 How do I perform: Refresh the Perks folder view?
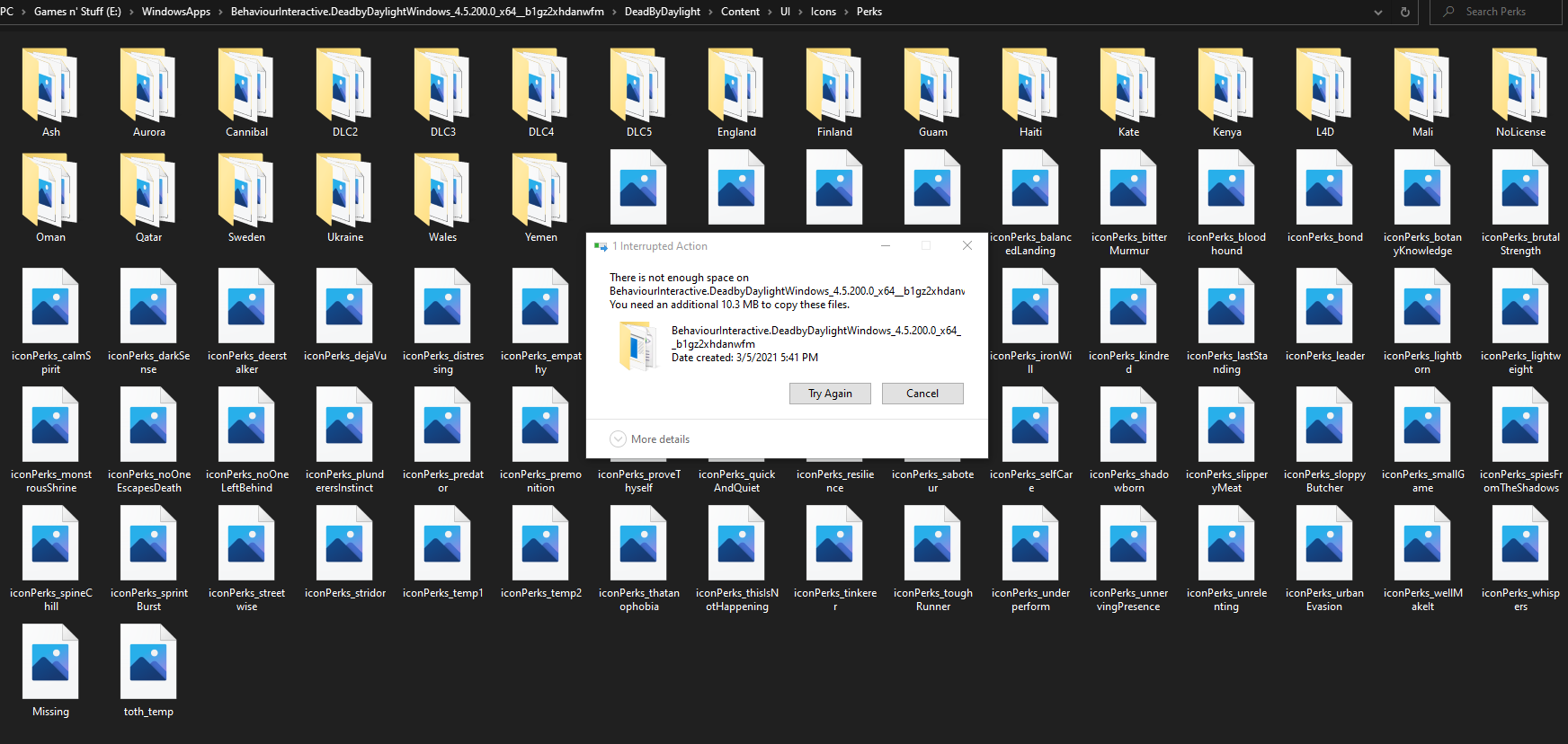click(1404, 12)
